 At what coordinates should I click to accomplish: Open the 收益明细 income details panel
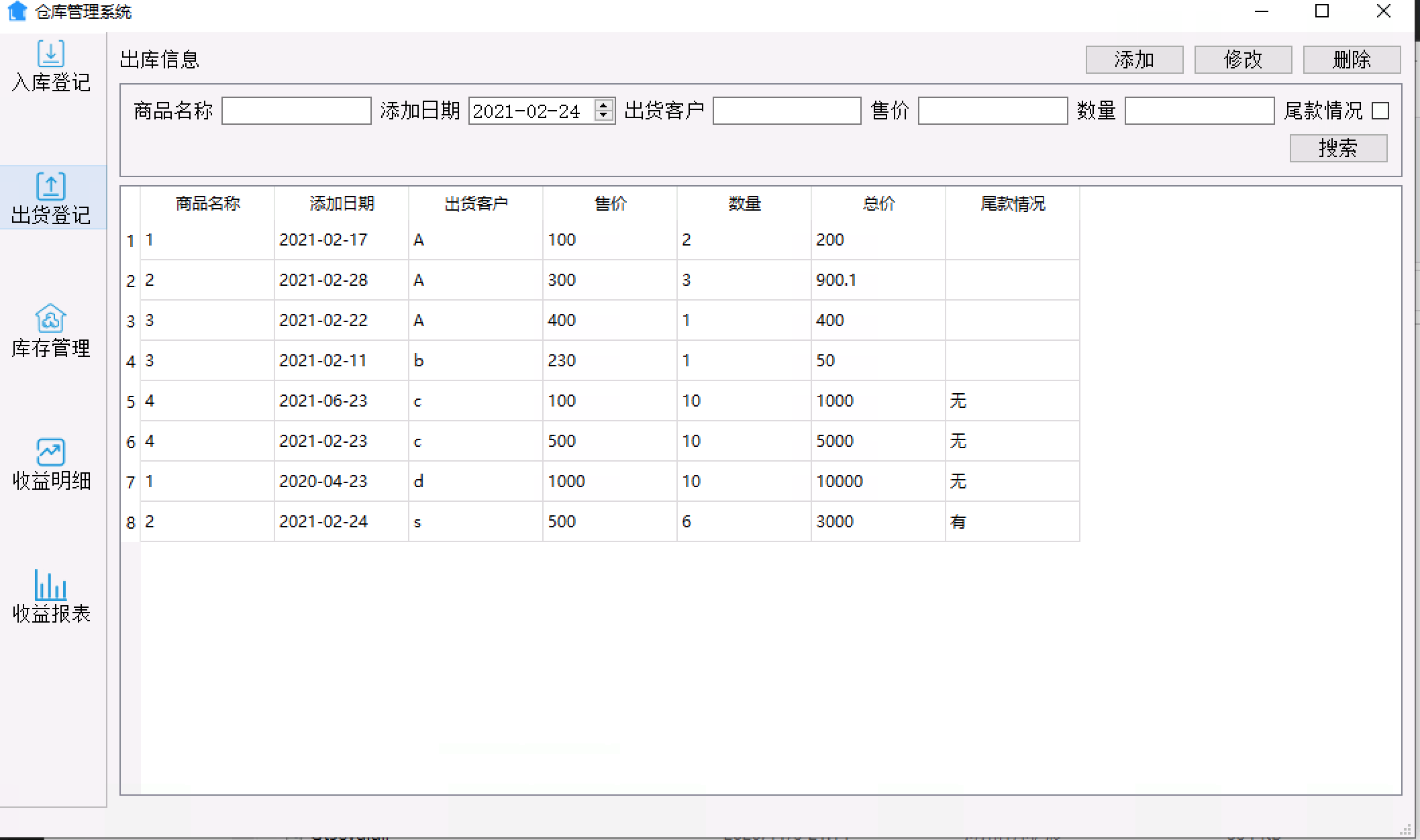[x=50, y=463]
